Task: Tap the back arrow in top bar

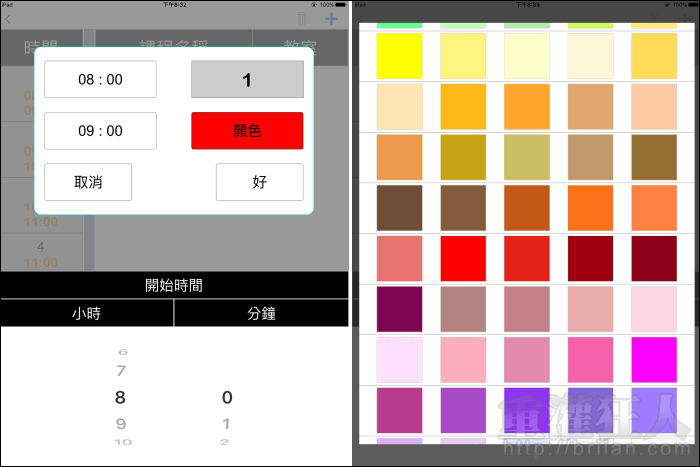Action: [9, 19]
